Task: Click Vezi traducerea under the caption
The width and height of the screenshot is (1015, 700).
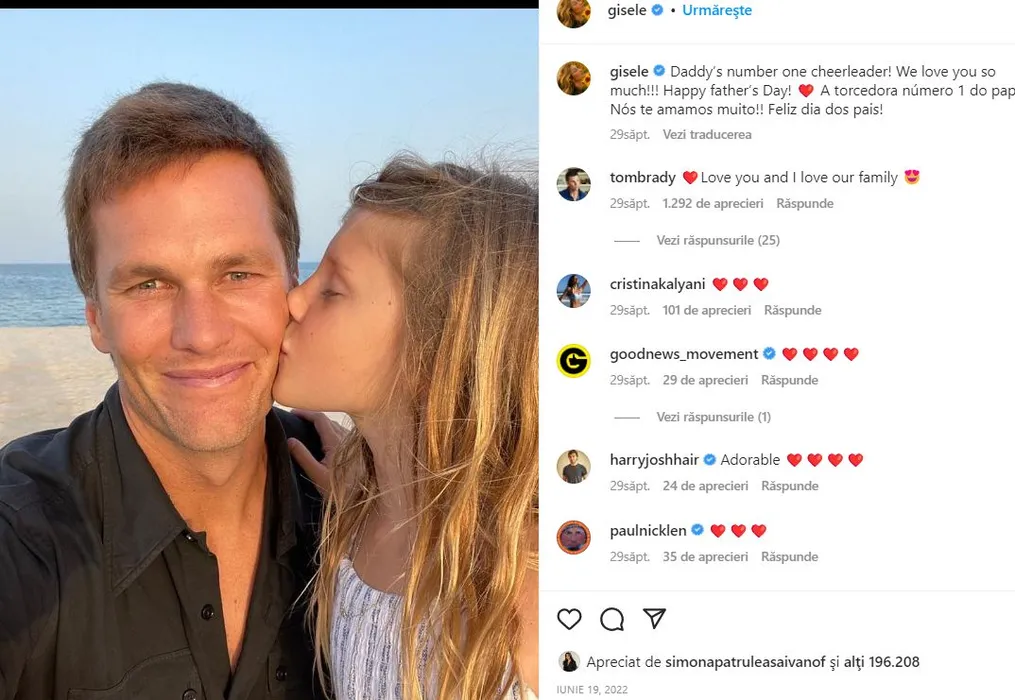Action: pos(707,134)
